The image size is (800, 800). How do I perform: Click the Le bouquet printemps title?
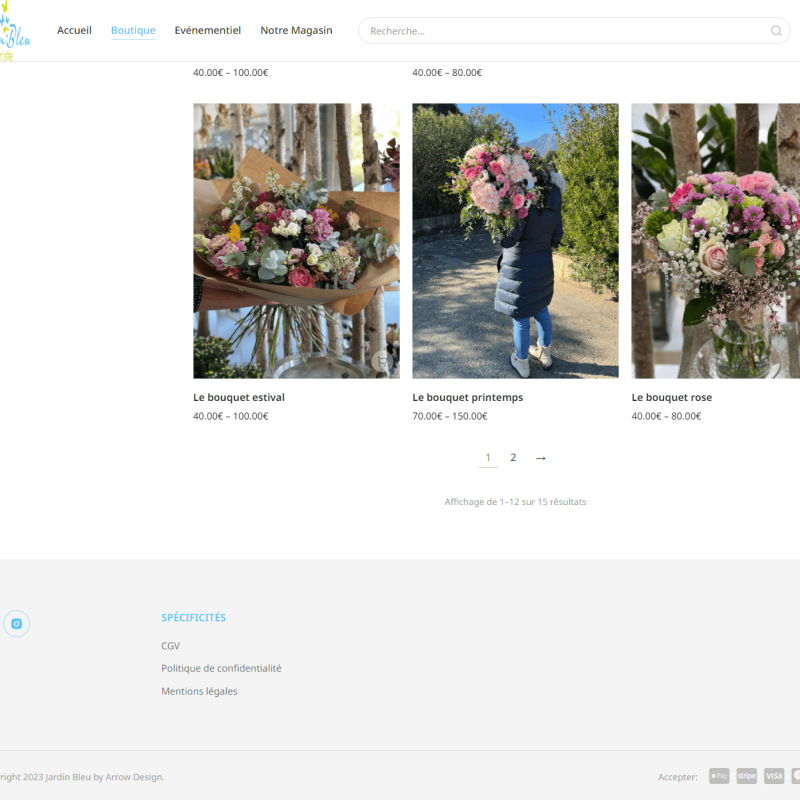tap(468, 397)
